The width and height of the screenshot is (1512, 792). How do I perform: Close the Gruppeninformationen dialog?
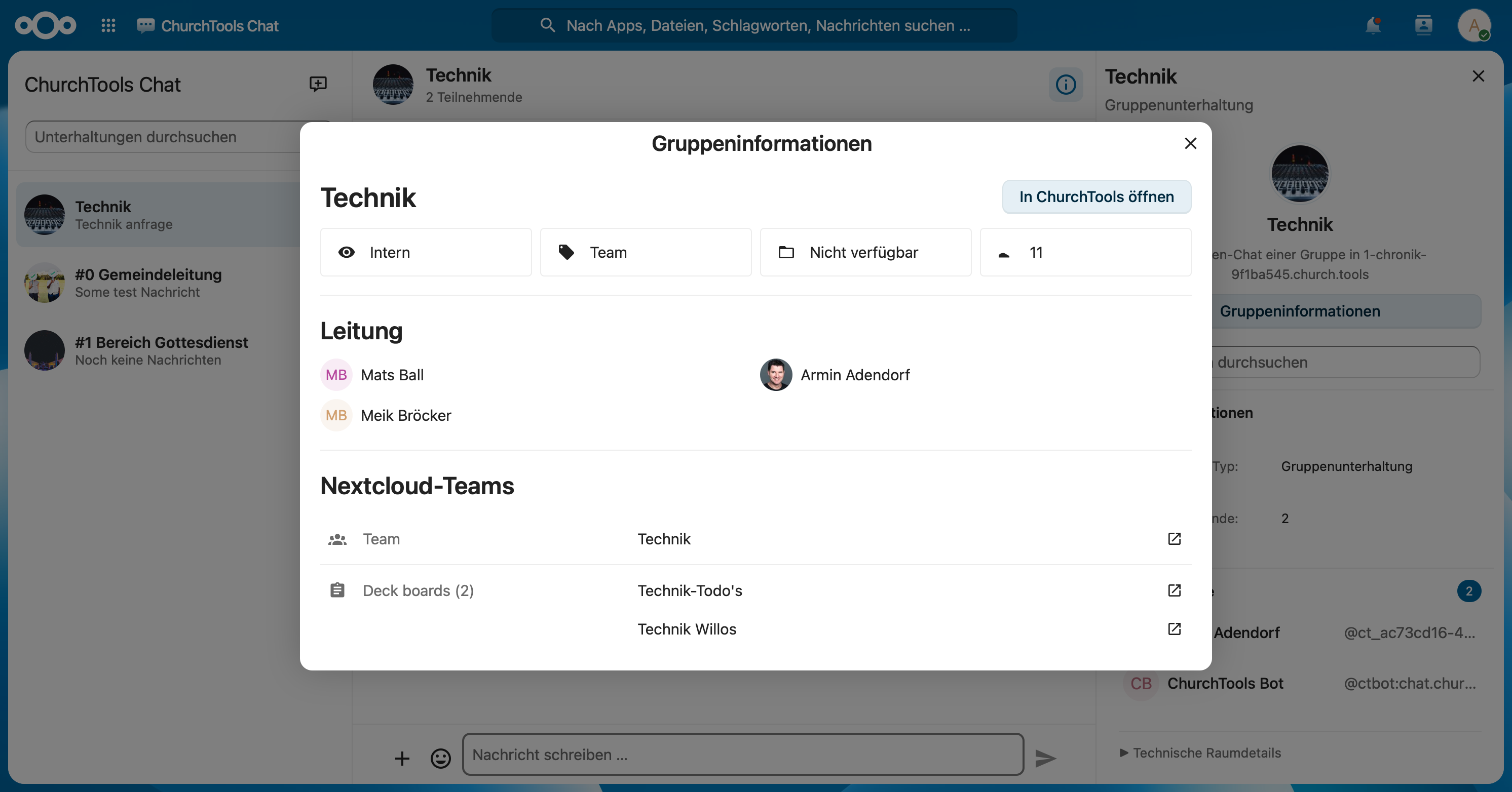pos(1190,143)
